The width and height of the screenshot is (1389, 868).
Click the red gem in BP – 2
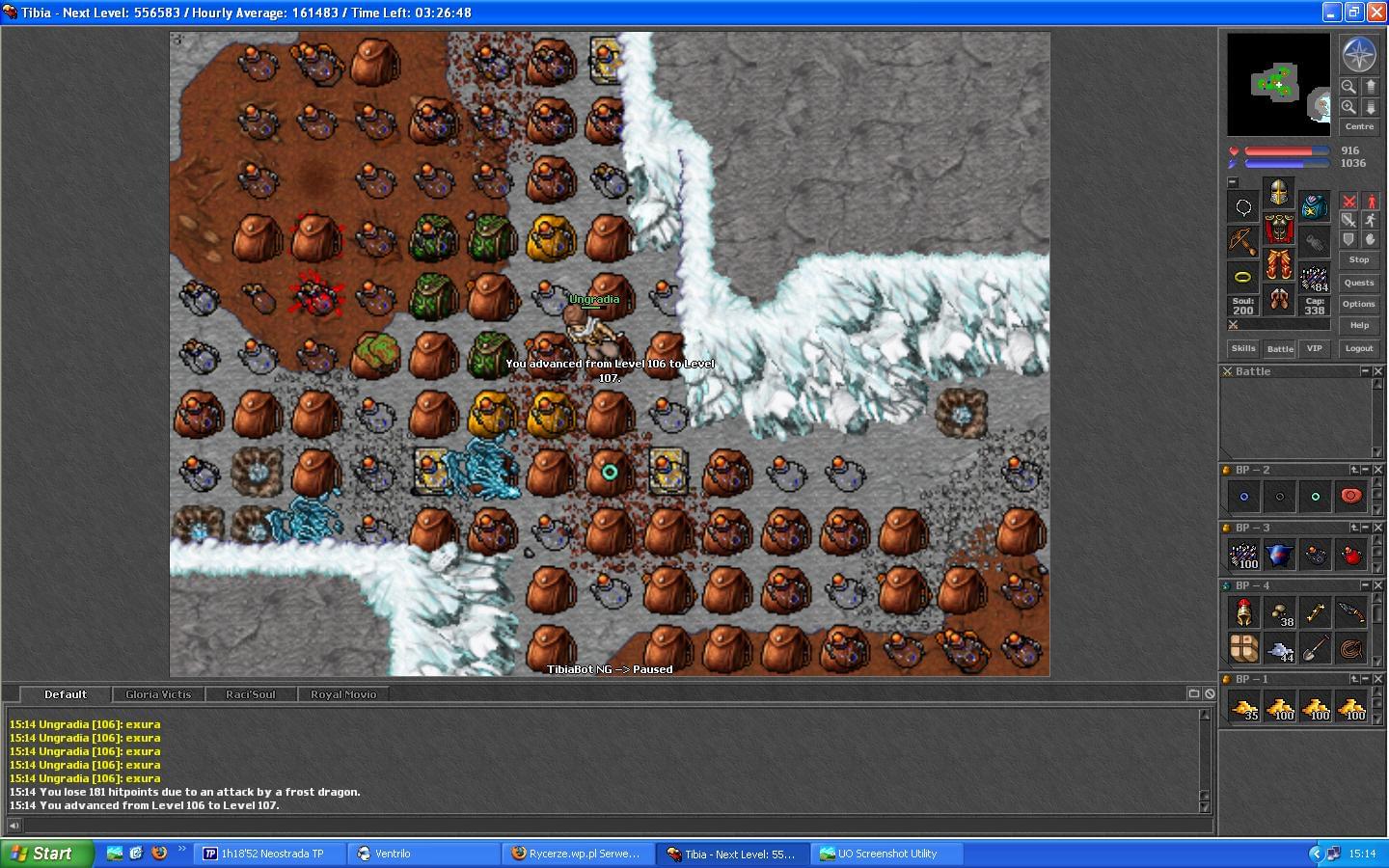[x=1351, y=497]
